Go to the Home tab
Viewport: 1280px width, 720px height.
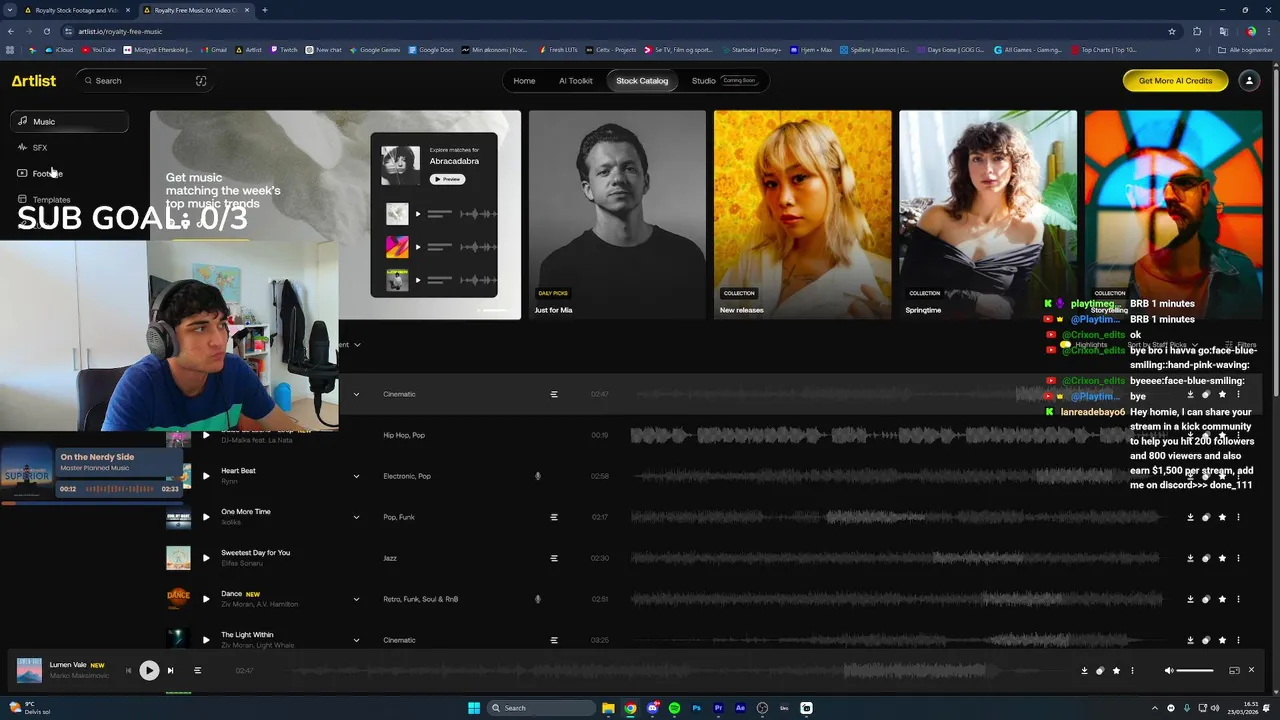tap(524, 81)
